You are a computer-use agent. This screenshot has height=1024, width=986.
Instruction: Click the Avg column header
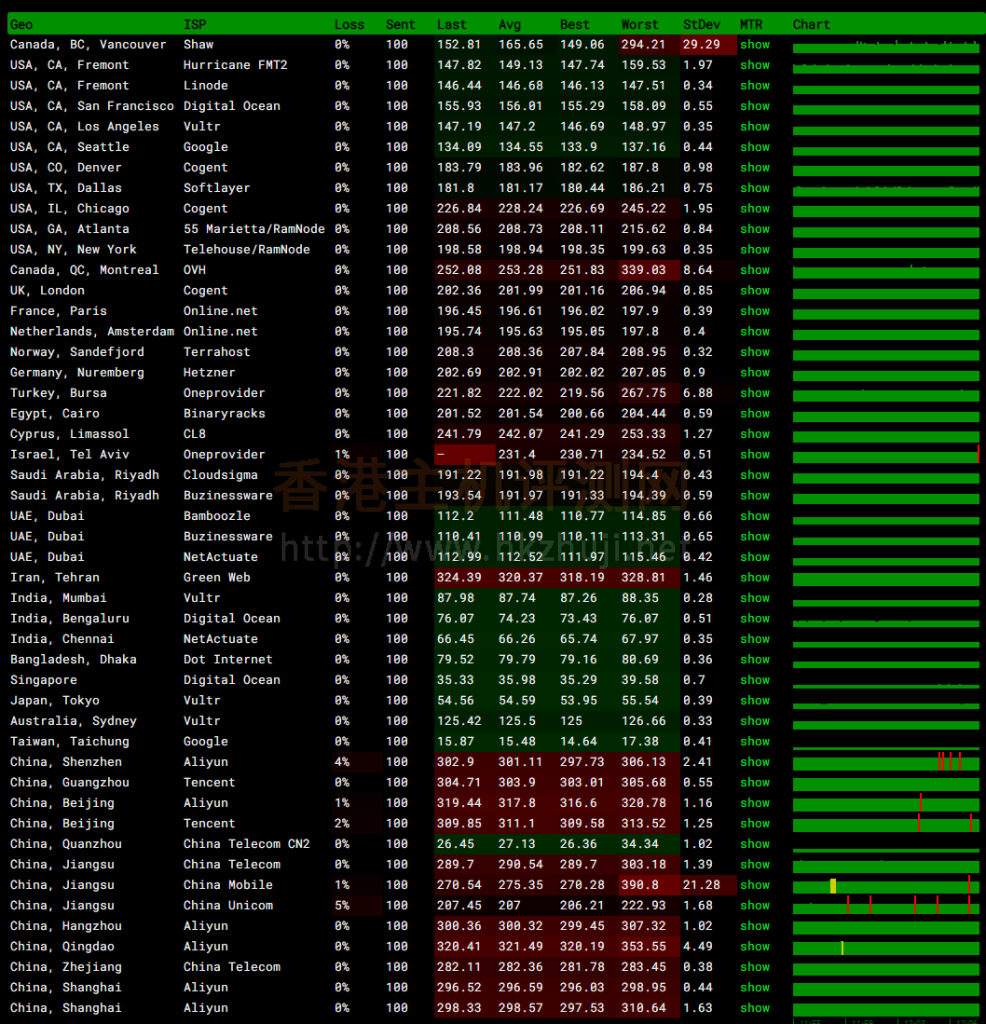click(510, 25)
